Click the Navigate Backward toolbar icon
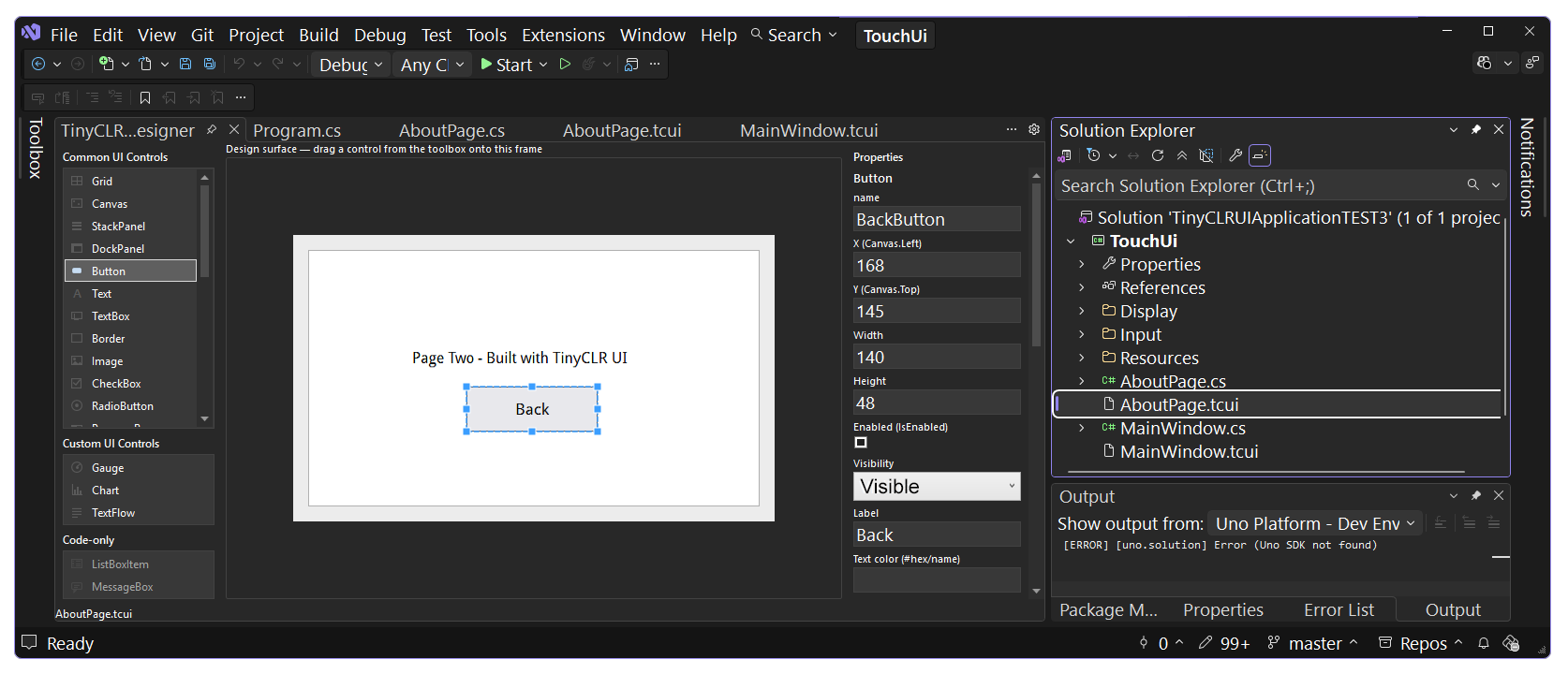This screenshot has height=674, width=1568. click(x=38, y=65)
